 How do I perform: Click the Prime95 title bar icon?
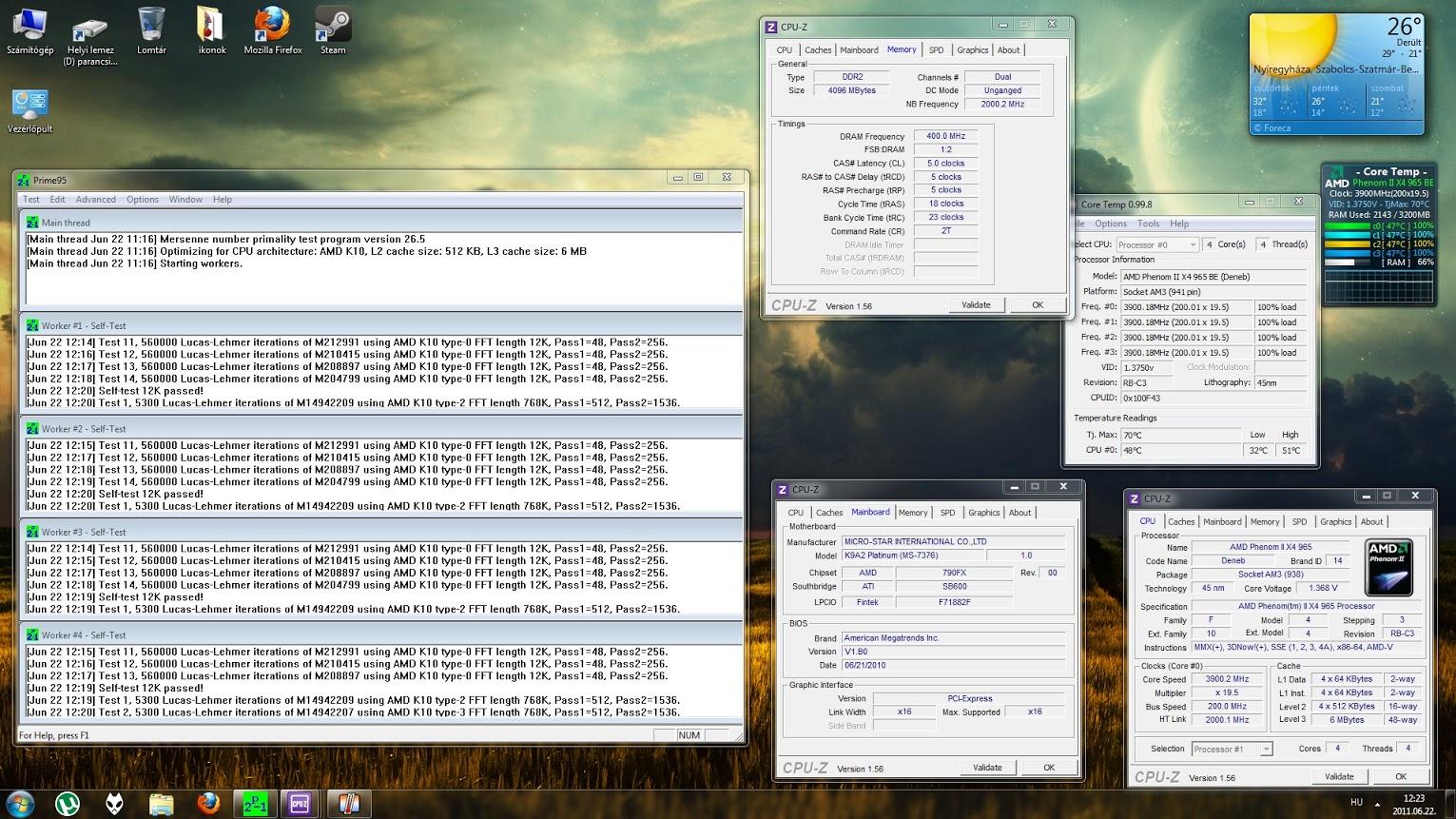[x=26, y=180]
